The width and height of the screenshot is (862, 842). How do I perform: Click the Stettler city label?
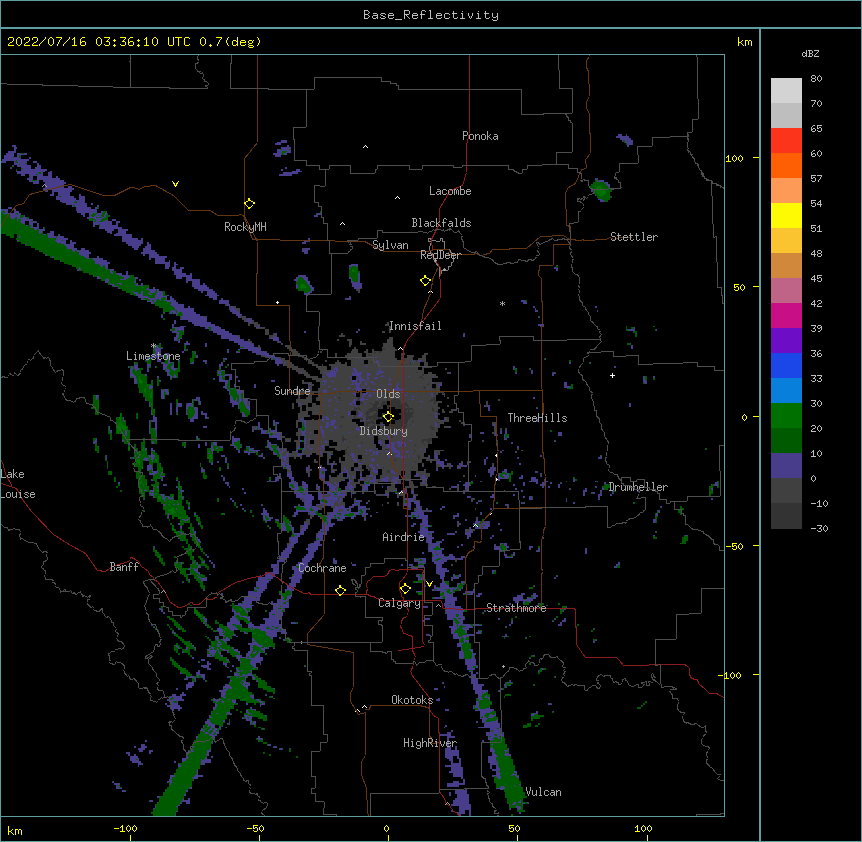coord(634,237)
